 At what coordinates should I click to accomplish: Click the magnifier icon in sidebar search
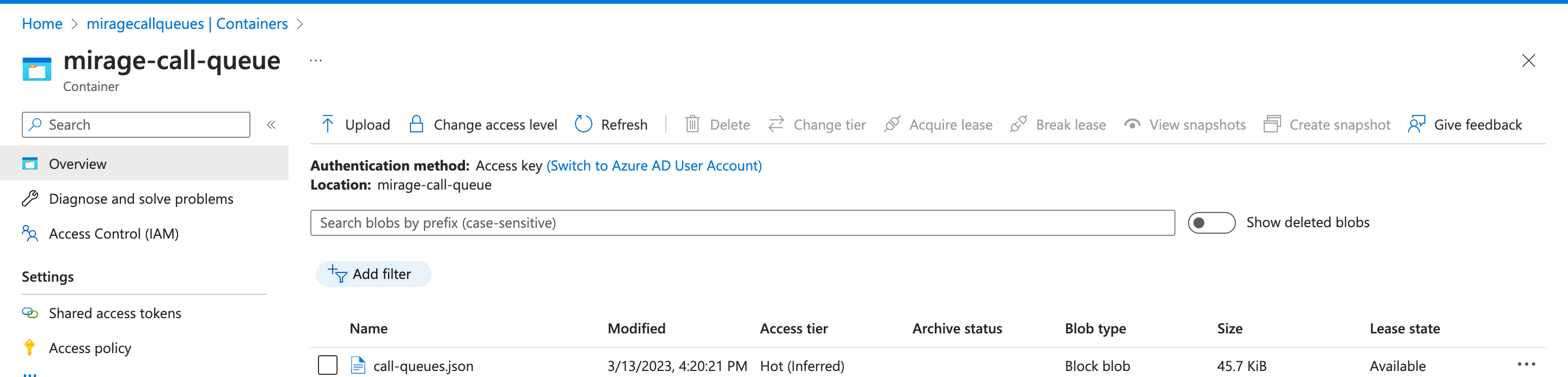pos(35,124)
